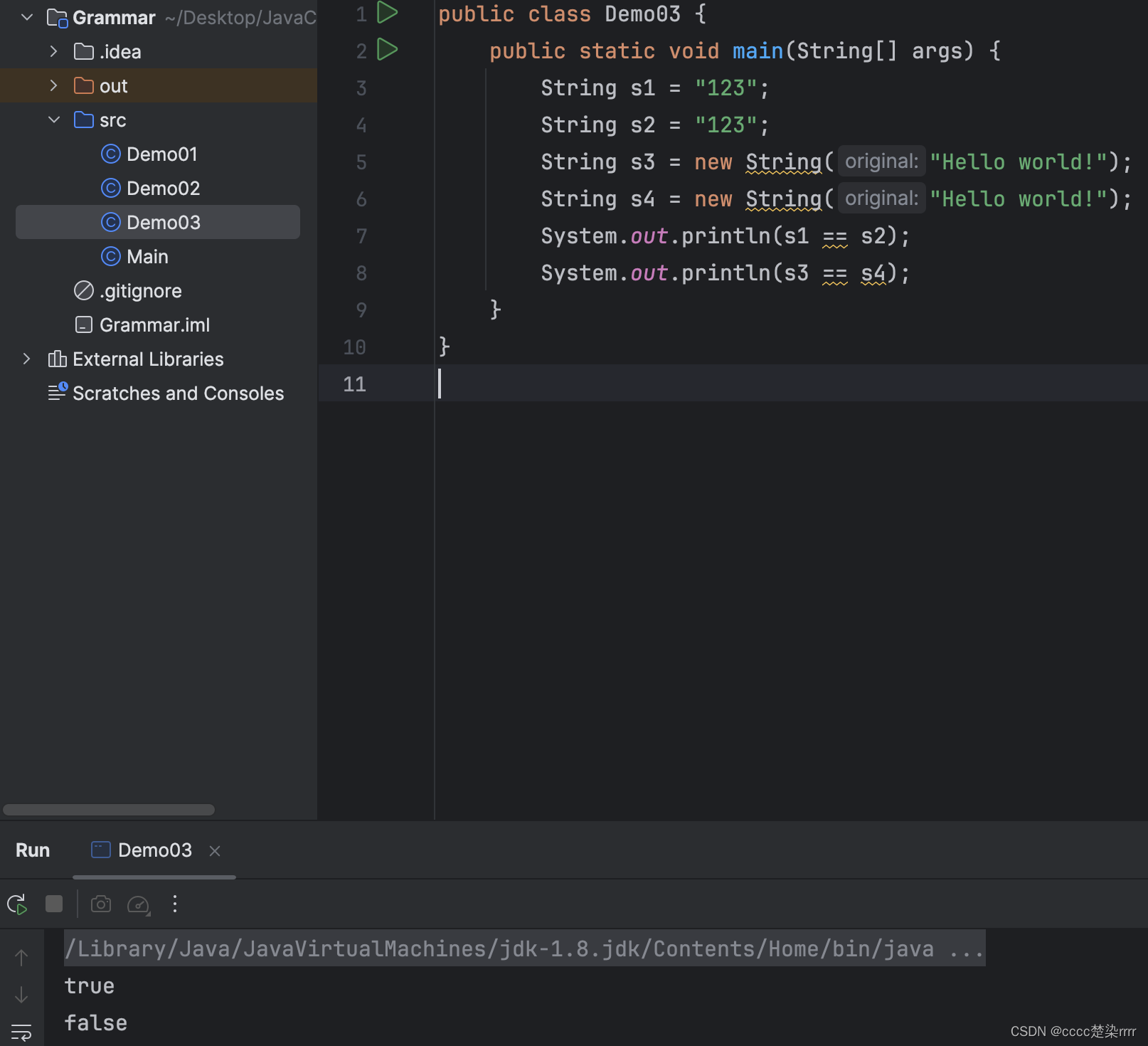This screenshot has width=1148, height=1046.
Task: Select Scratches and Consoles node
Action: (x=178, y=393)
